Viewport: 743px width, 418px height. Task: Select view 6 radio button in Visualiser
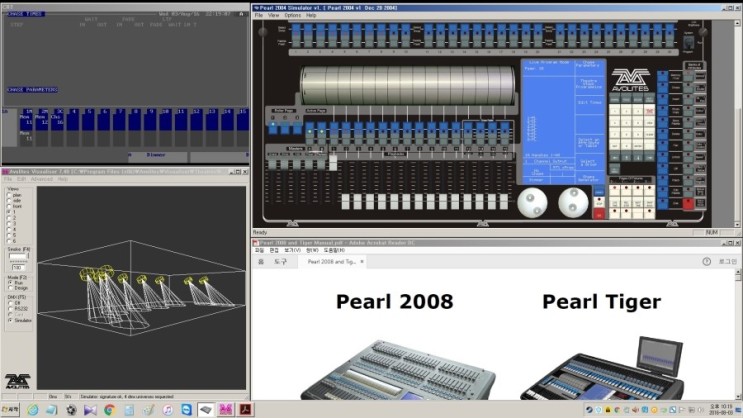9,240
